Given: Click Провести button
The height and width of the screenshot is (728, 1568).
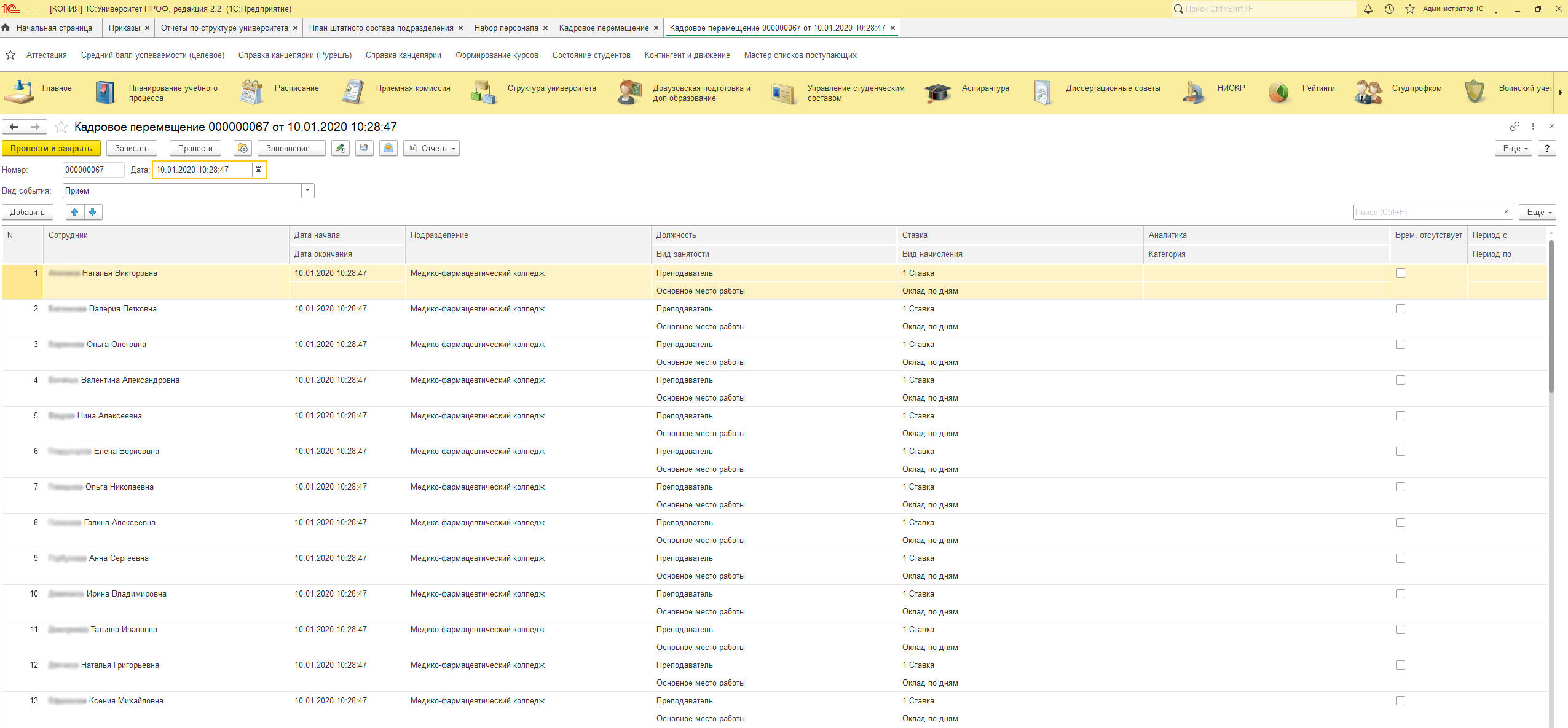Looking at the screenshot, I should pyautogui.click(x=195, y=148).
